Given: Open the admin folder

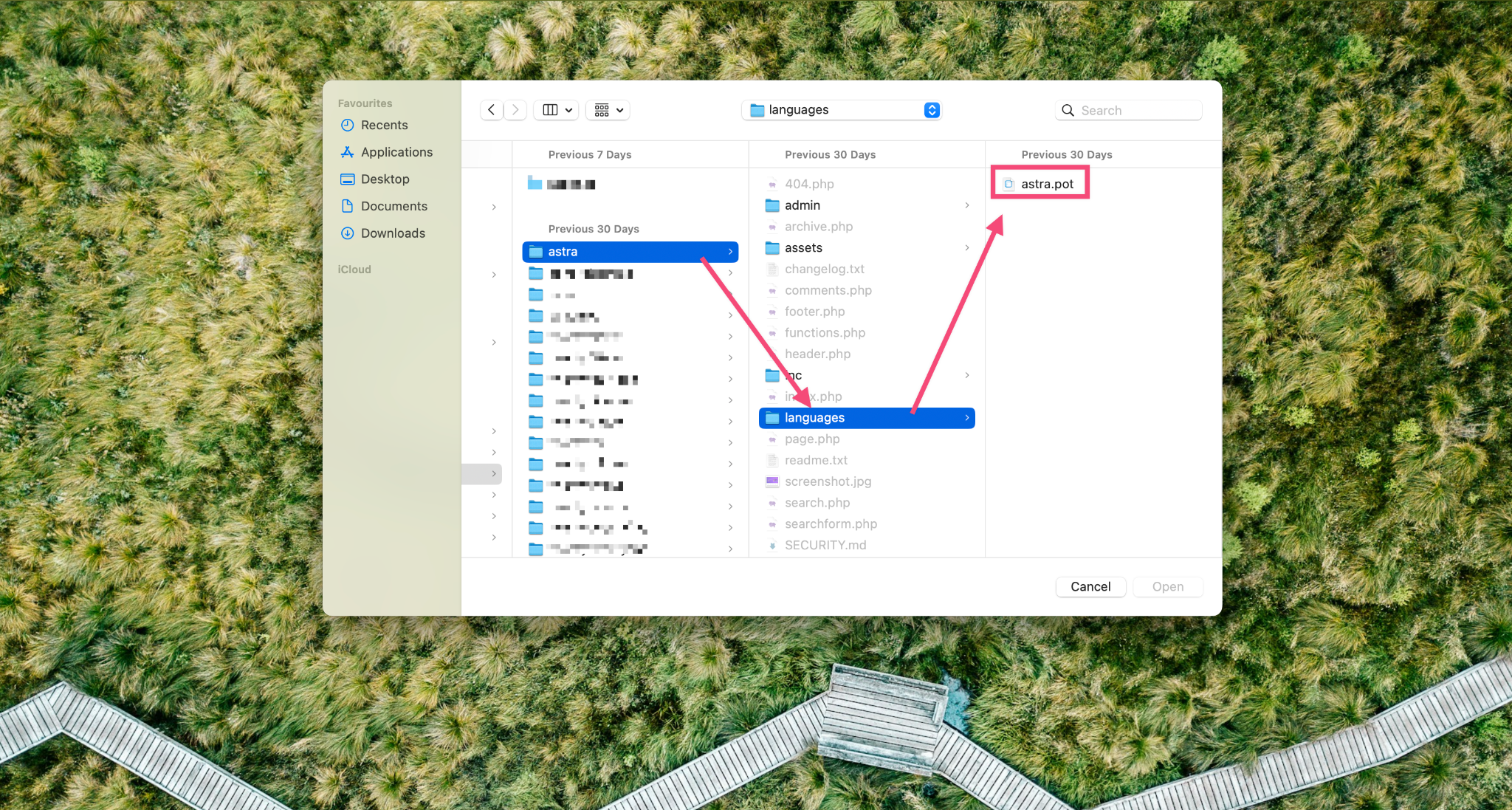Looking at the screenshot, I should pos(802,205).
